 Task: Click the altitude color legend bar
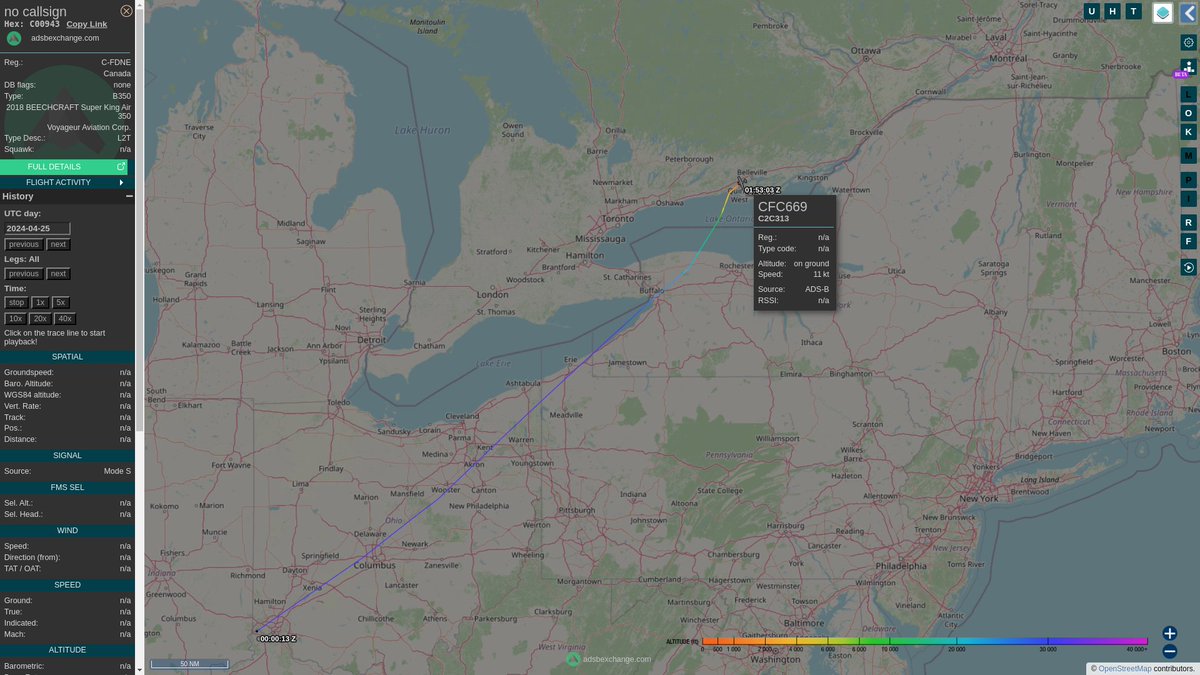point(925,641)
